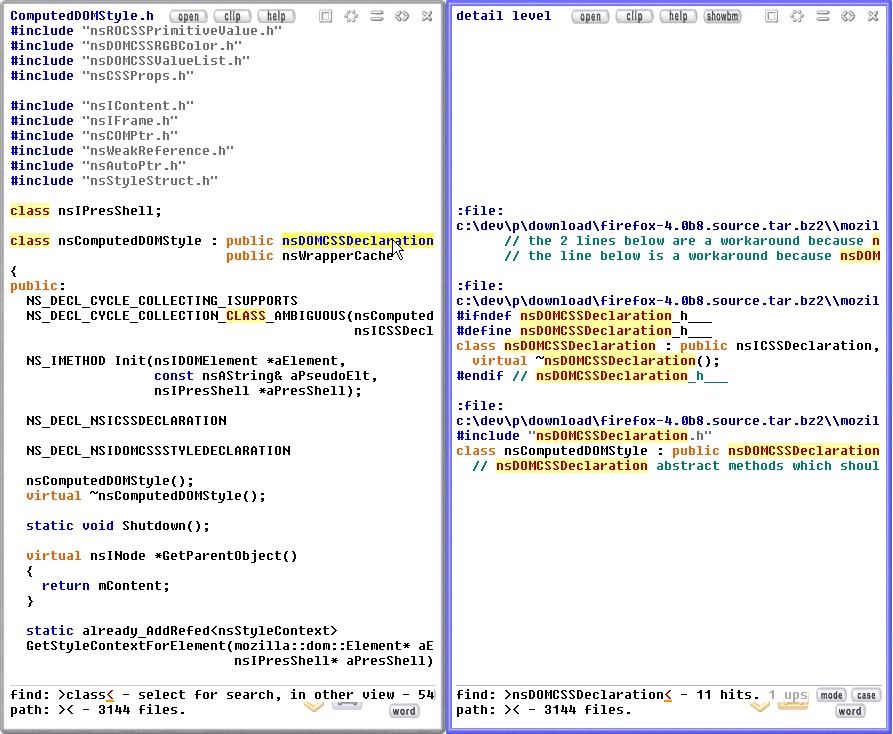Image resolution: width=893 pixels, height=734 pixels.
Task: Click the dotted circle icon in left pane header
Action: pyautogui.click(x=351, y=16)
